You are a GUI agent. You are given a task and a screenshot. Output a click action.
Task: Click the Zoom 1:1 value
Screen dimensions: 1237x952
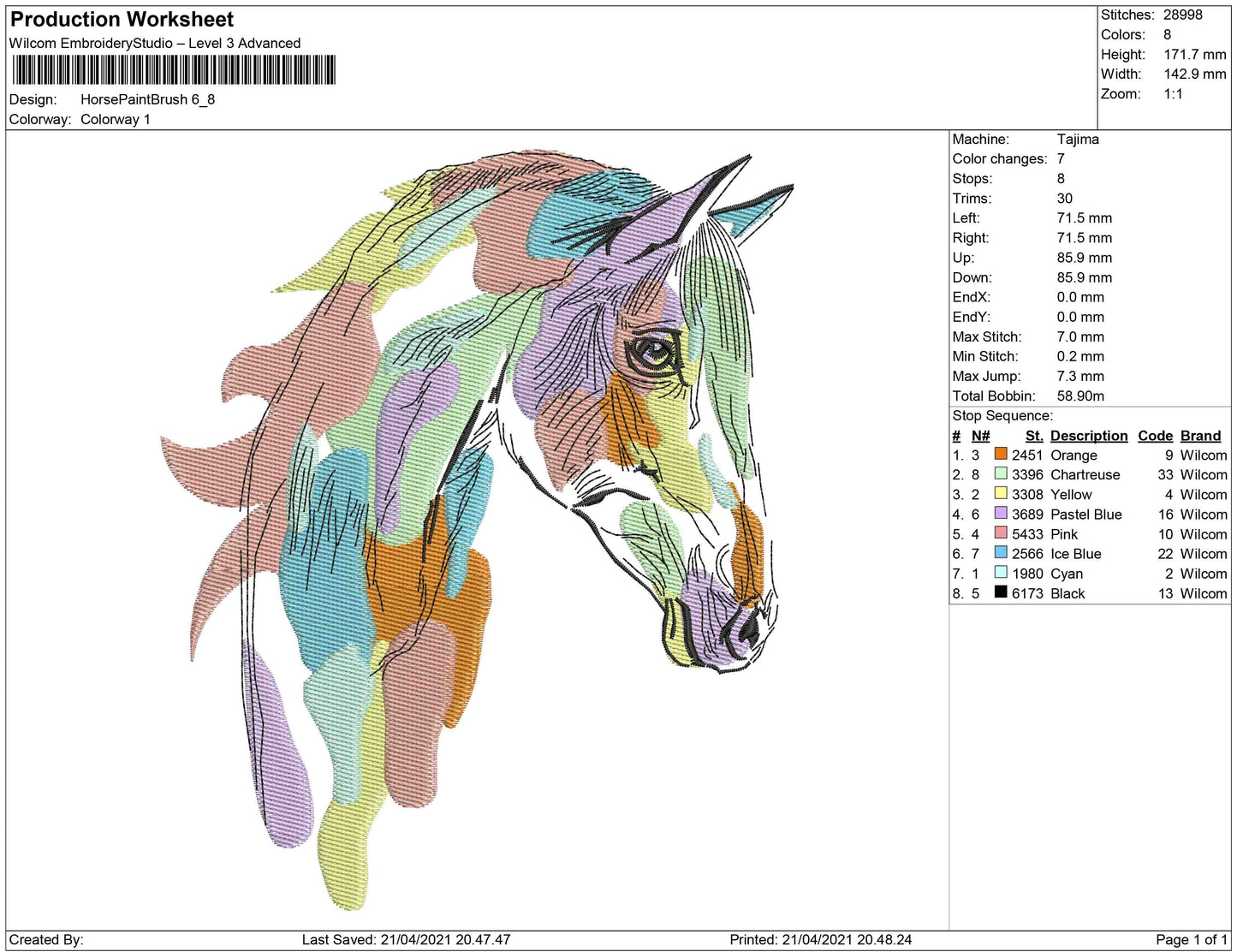pyautogui.click(x=1171, y=94)
